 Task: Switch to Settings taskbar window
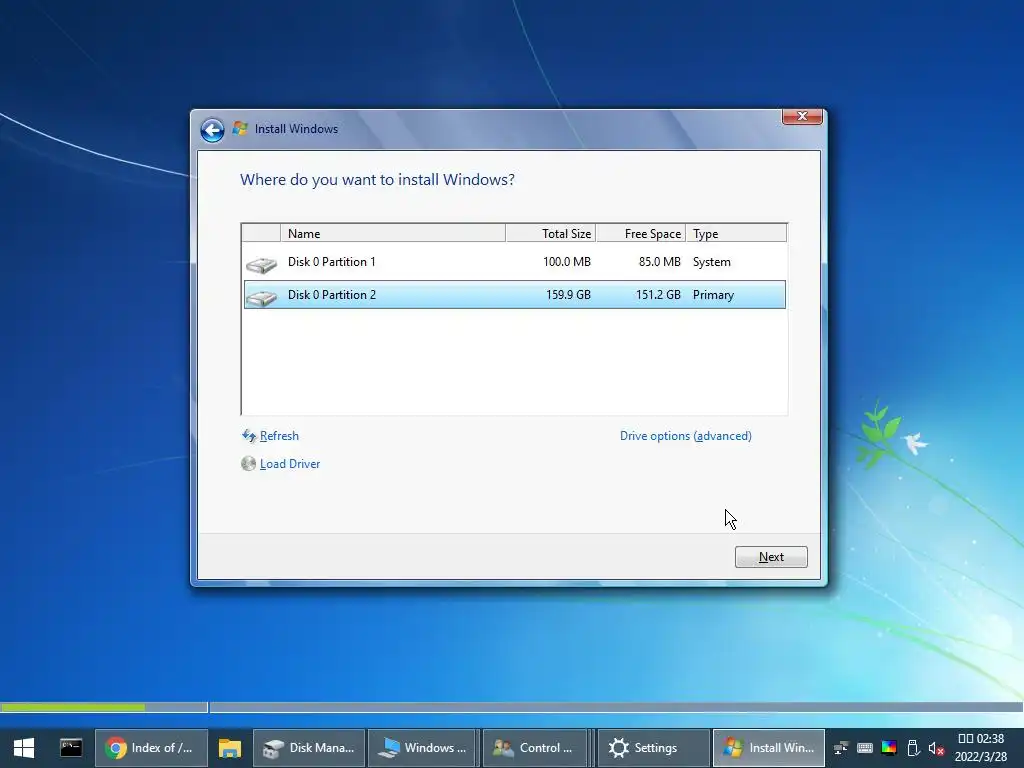click(x=654, y=748)
